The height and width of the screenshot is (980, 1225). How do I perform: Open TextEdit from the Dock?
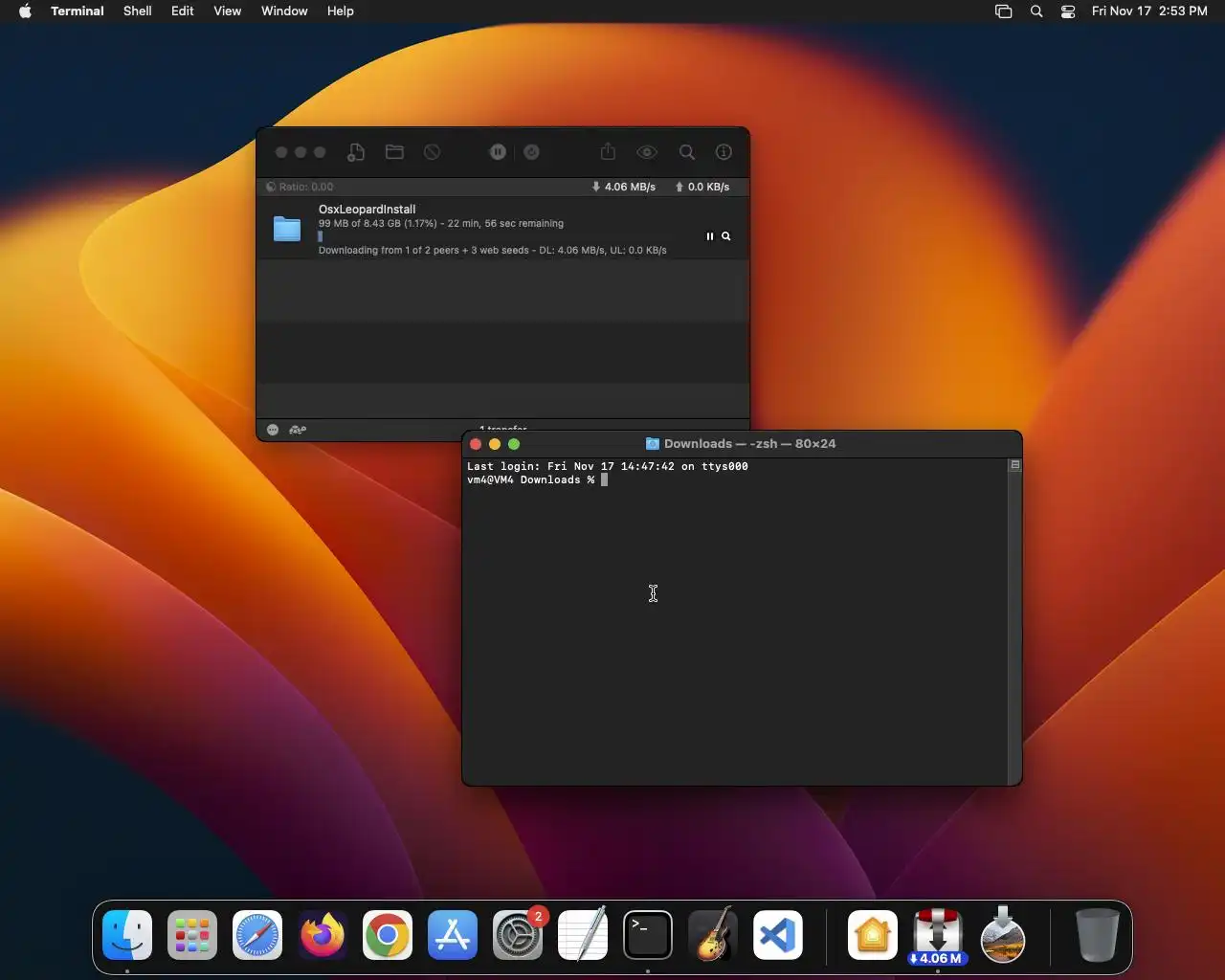click(x=583, y=935)
